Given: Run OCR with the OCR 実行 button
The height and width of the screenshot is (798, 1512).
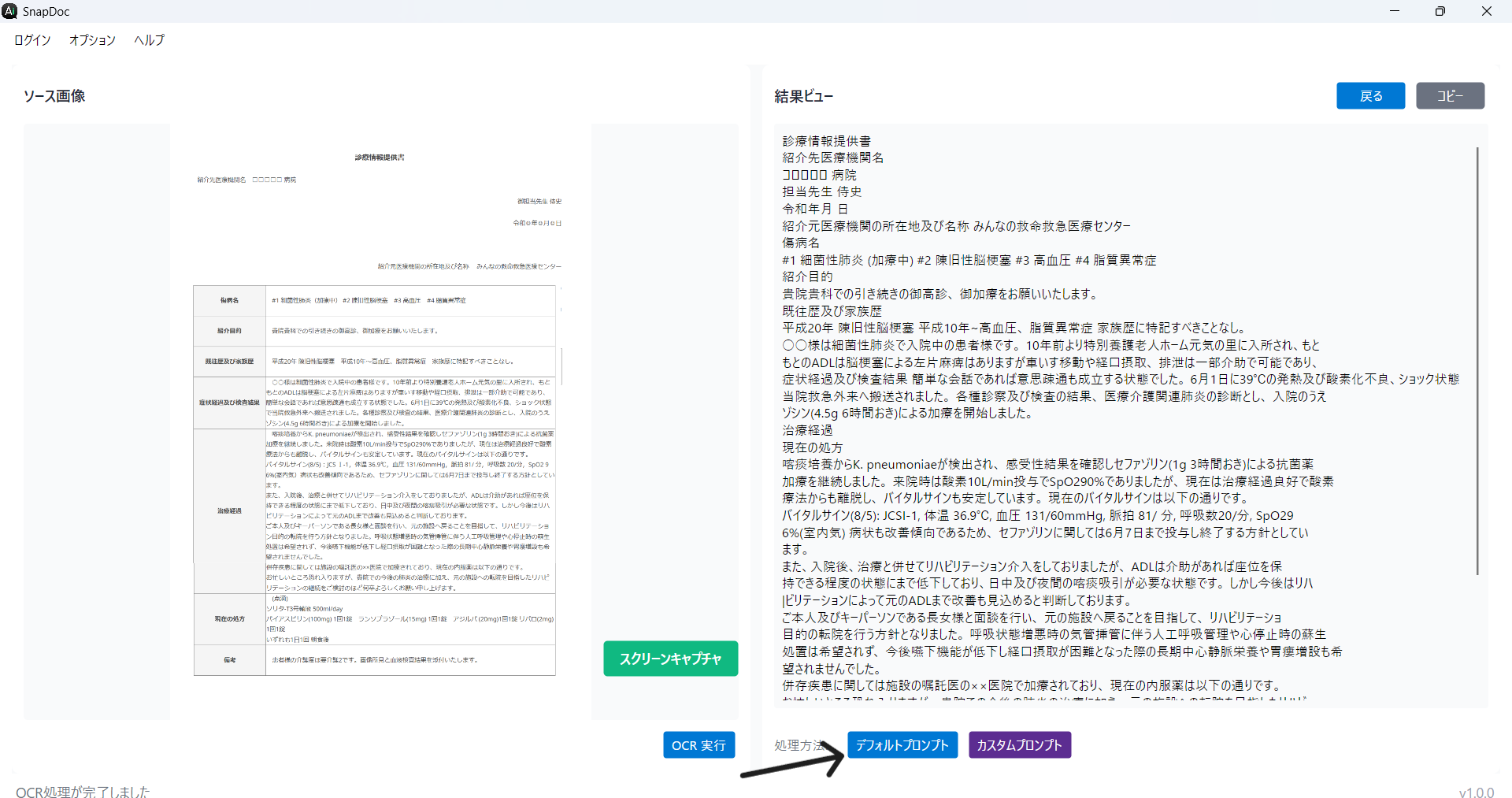Looking at the screenshot, I should pyautogui.click(x=699, y=745).
